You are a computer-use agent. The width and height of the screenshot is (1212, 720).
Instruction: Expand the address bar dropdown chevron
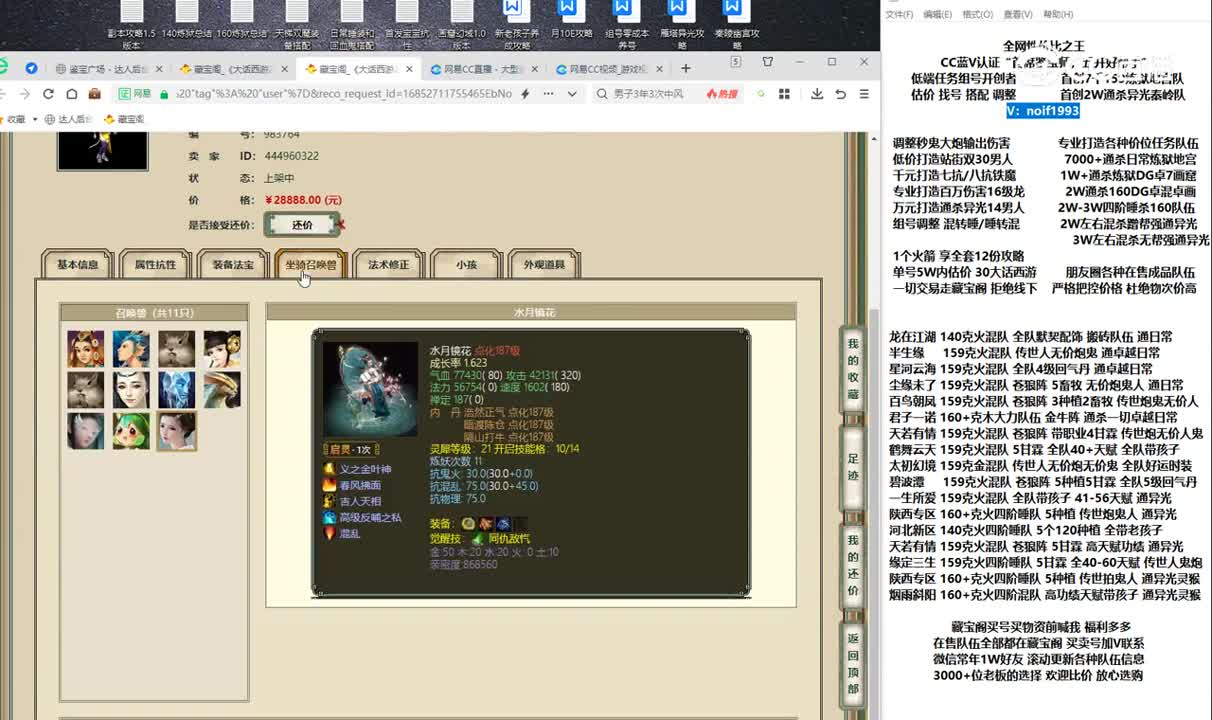(572, 94)
